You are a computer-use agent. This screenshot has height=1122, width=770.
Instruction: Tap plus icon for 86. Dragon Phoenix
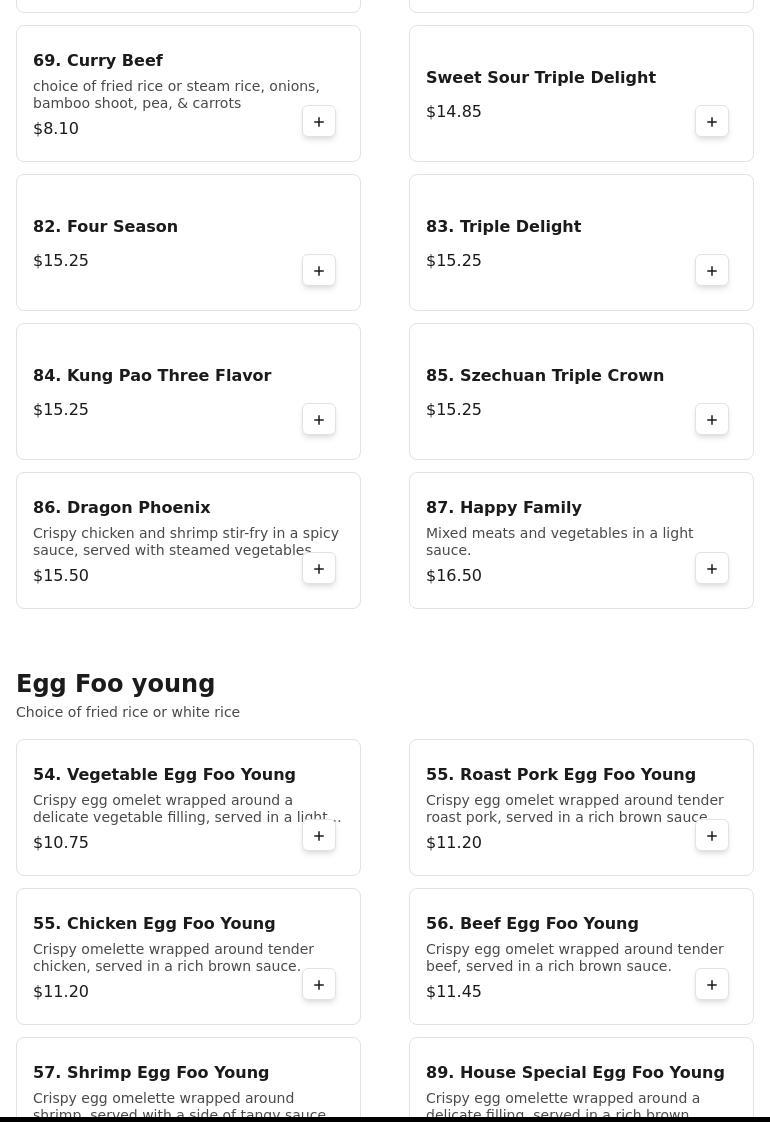319,569
